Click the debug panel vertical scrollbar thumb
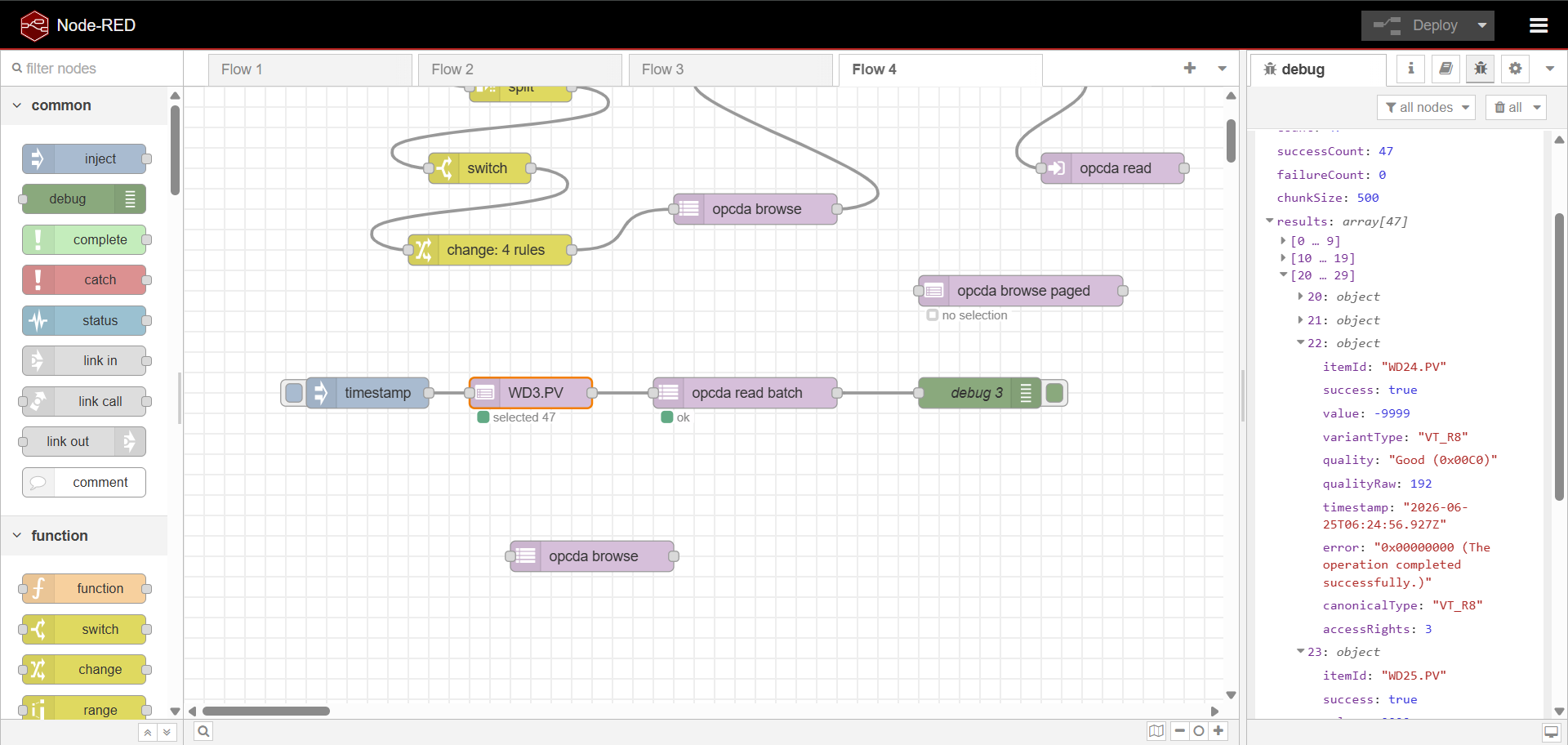1568x745 pixels. (x=1559, y=357)
